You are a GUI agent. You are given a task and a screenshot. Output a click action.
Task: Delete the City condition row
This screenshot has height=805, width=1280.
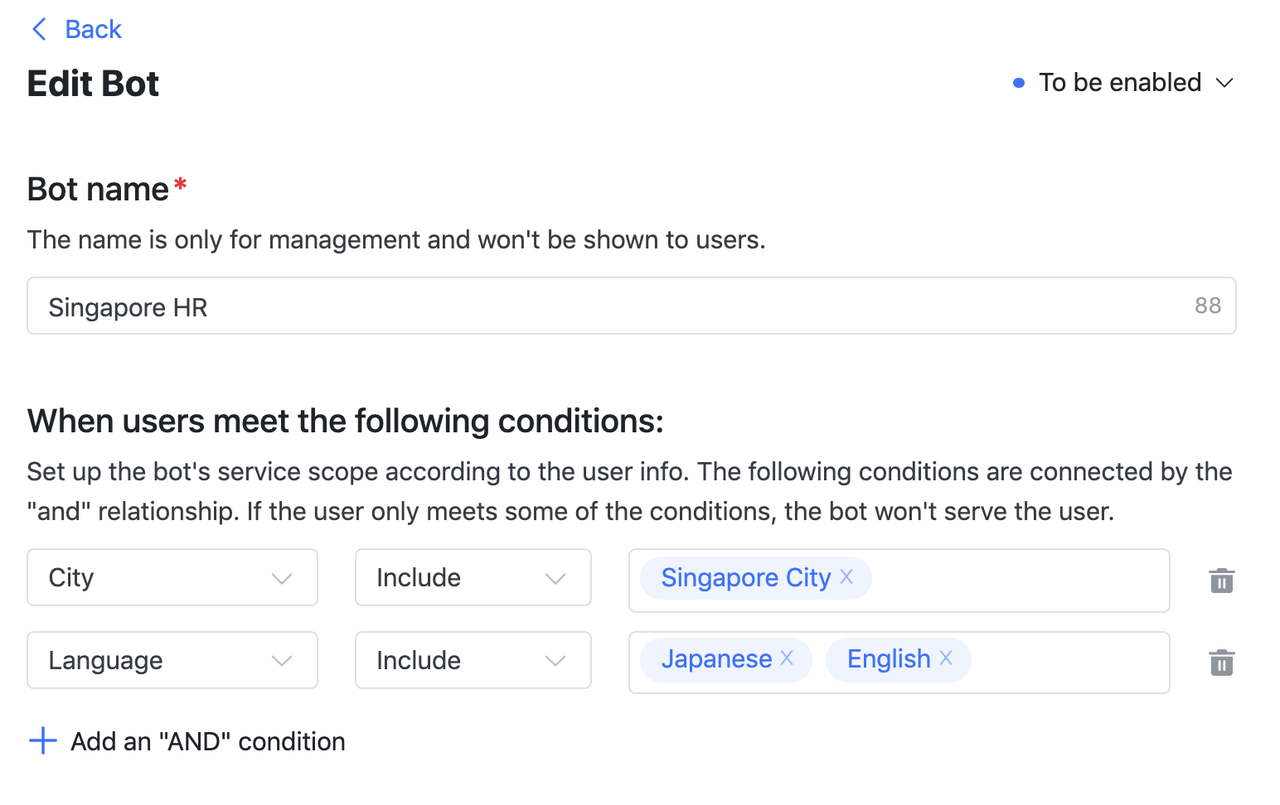click(x=1221, y=580)
